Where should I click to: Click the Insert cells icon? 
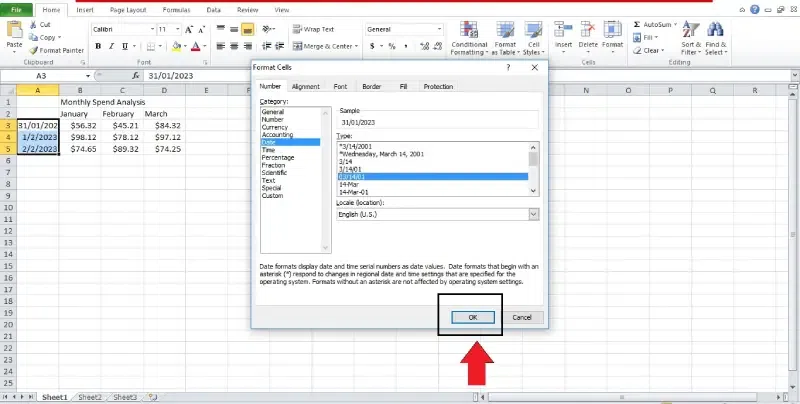tap(563, 31)
